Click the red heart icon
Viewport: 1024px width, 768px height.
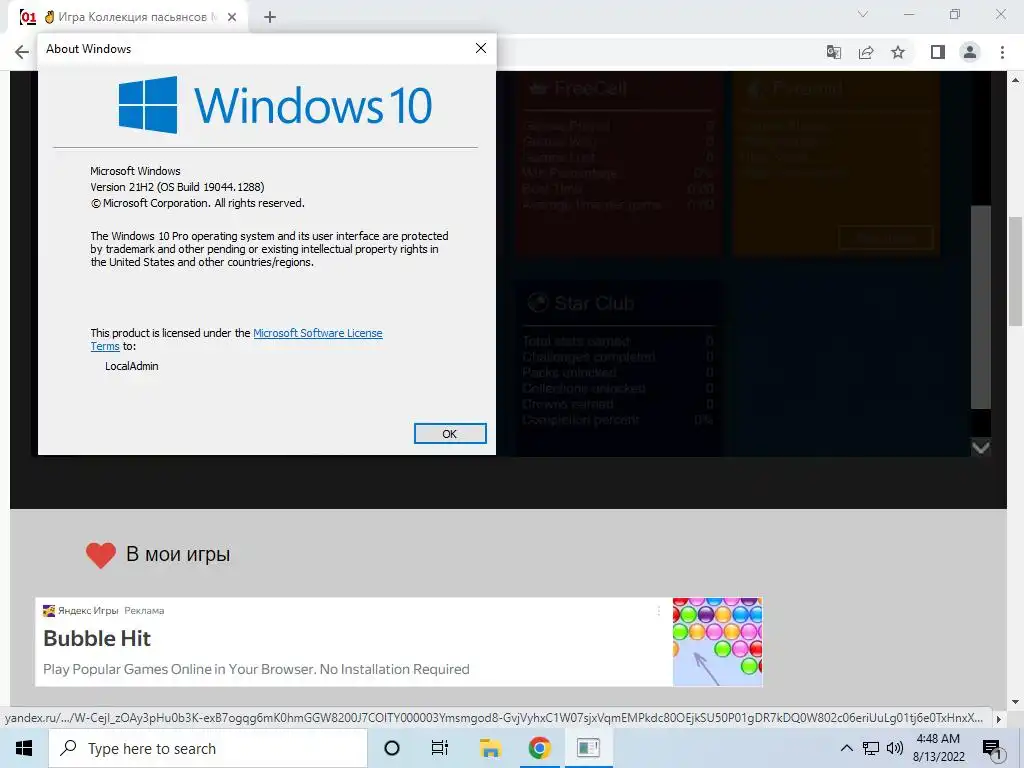click(101, 555)
